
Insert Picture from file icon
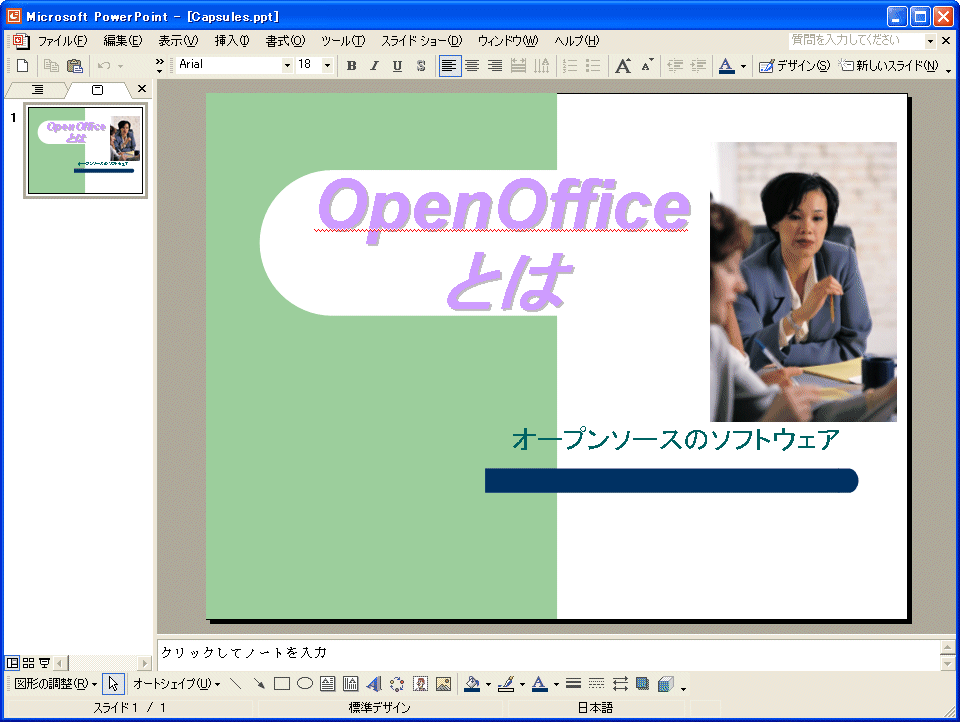443,683
